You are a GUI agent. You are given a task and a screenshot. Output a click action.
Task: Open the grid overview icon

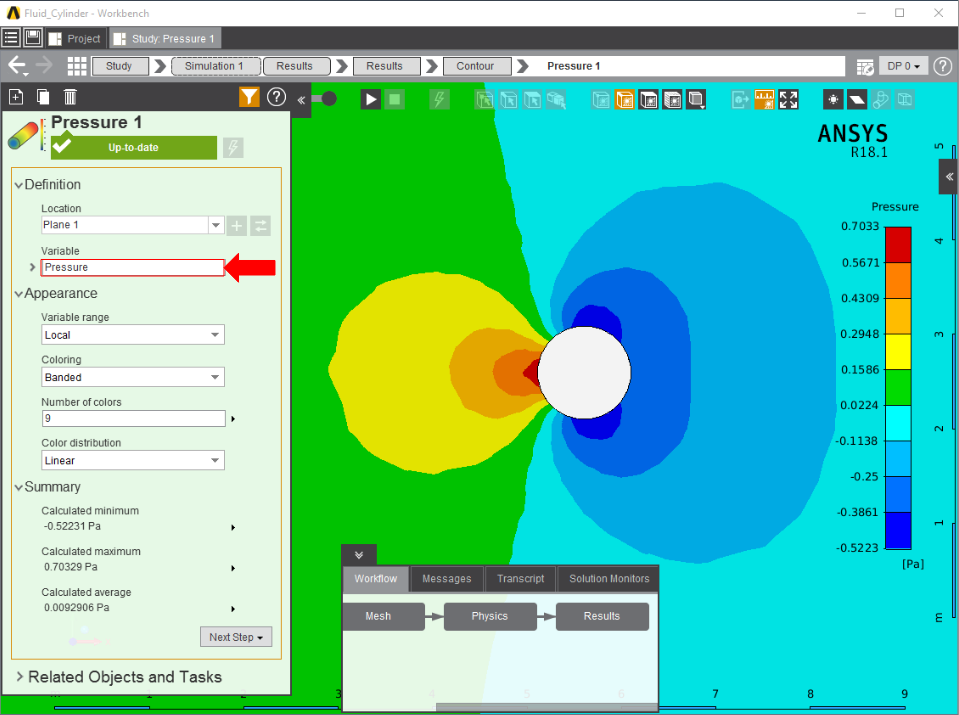[76, 65]
